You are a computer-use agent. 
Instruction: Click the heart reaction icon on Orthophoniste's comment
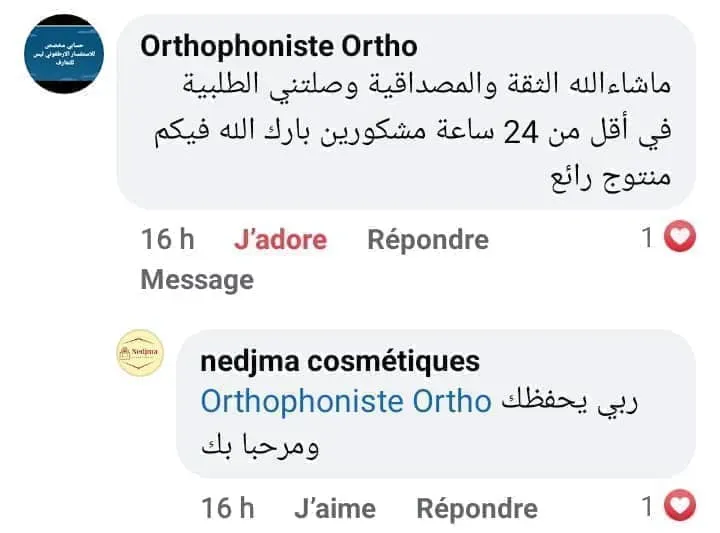point(680,236)
